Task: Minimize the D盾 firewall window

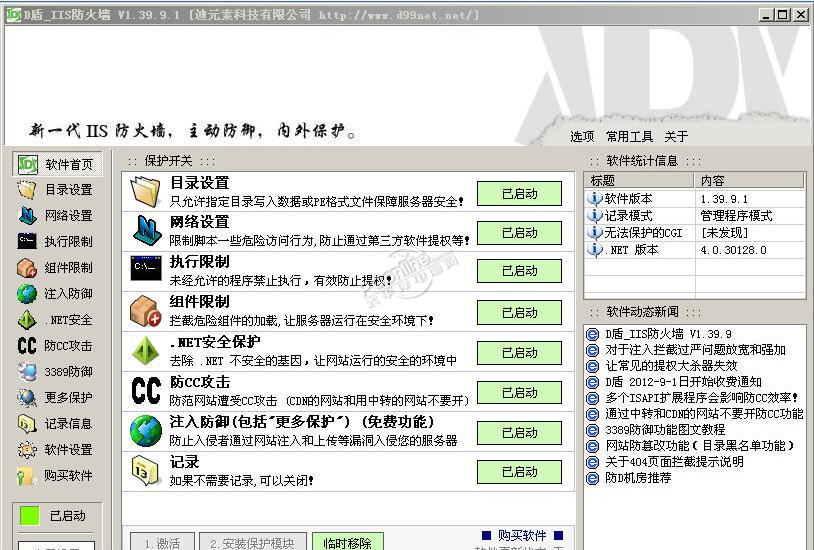Action: [766, 15]
